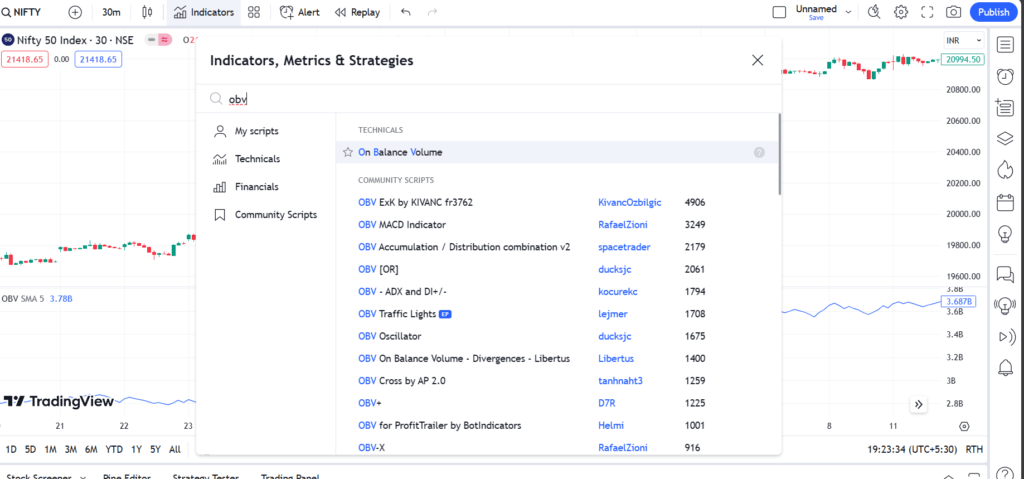Screen dimensions: 1024x479
Task: Open Ideas stream broadcast bulb icon
Action: (1004, 305)
